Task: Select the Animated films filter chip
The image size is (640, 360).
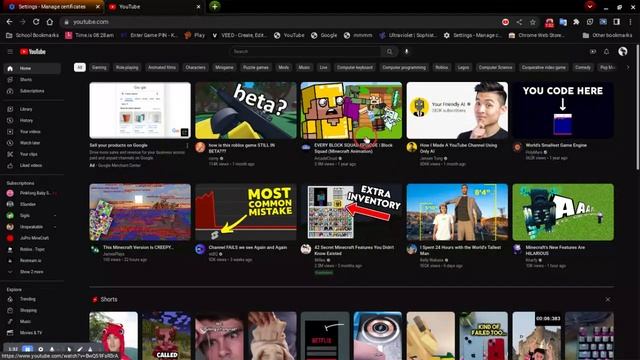Action: pyautogui.click(x=162, y=67)
